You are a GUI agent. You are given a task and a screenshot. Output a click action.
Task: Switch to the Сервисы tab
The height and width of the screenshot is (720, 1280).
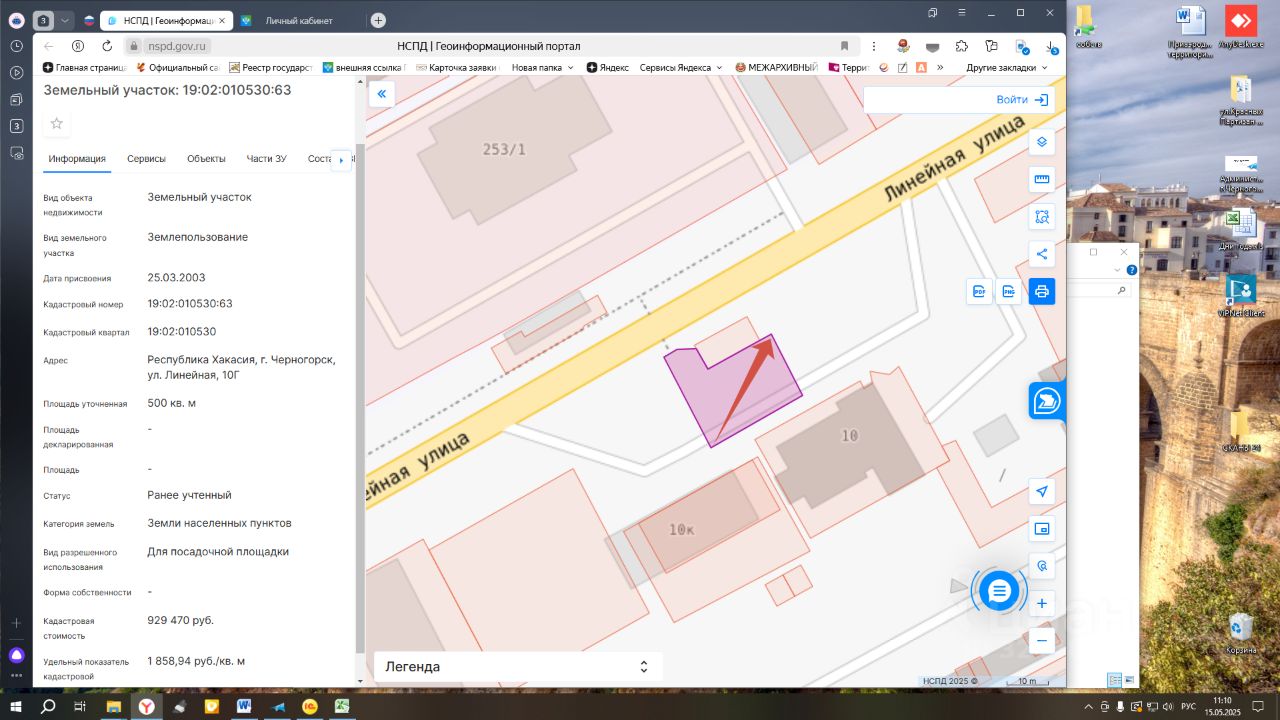[x=146, y=159]
